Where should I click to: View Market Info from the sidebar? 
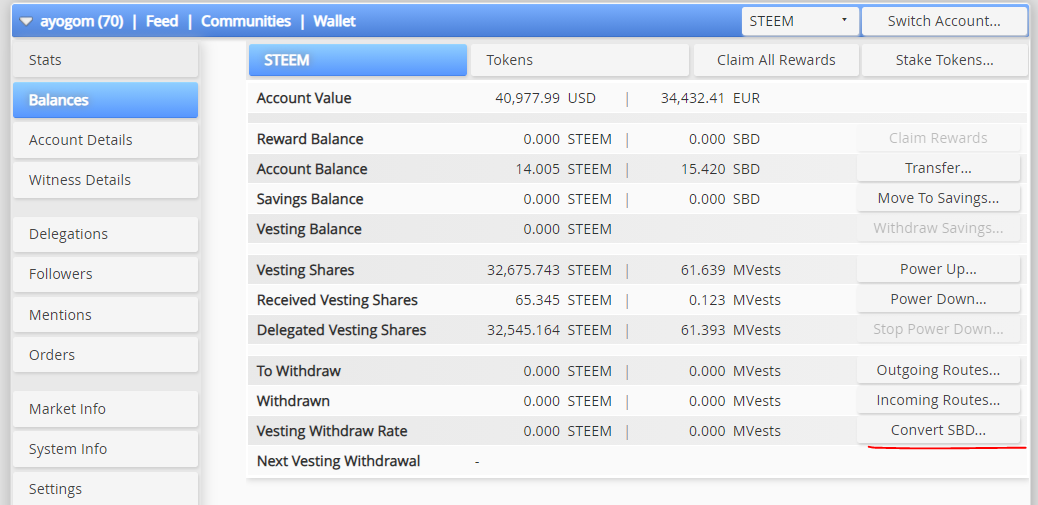point(105,409)
